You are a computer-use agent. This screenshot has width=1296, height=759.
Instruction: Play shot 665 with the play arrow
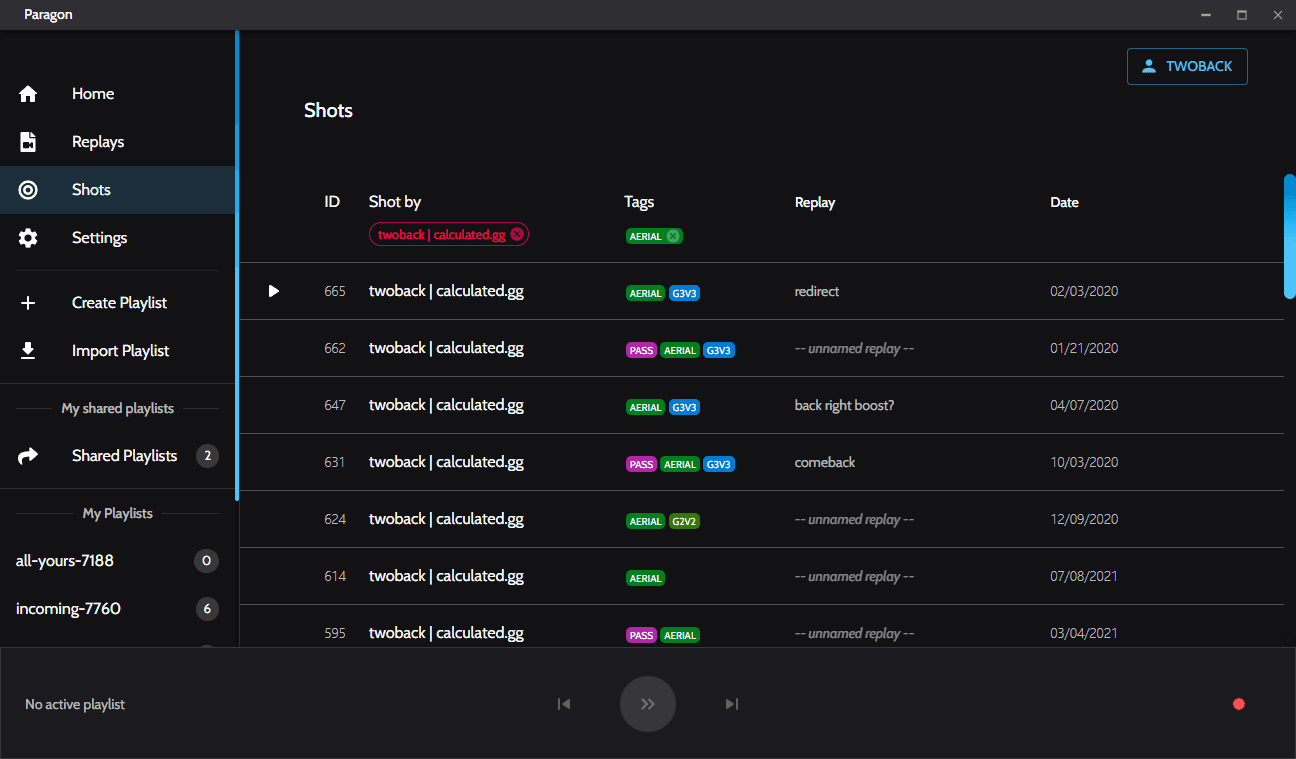pyautogui.click(x=274, y=291)
